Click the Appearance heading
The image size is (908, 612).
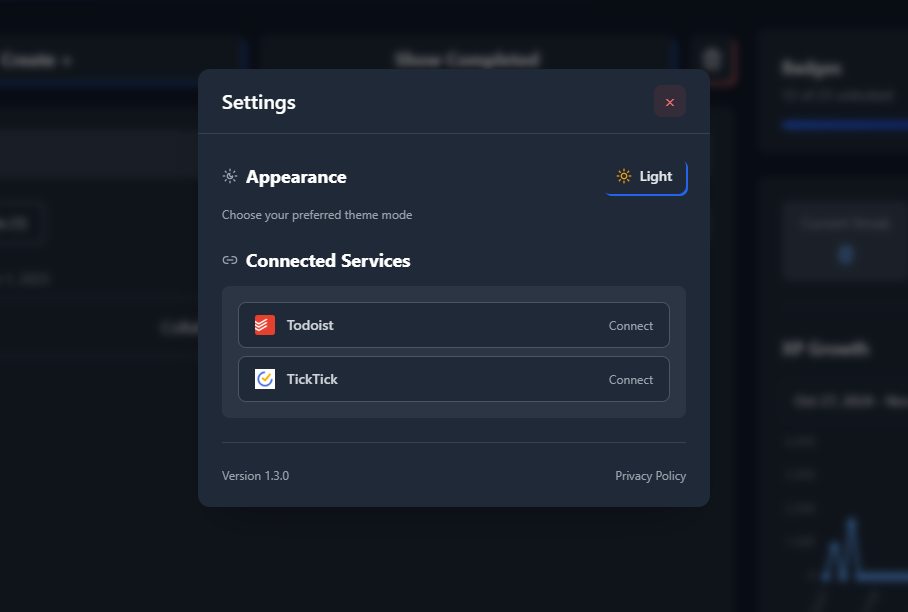(x=296, y=177)
